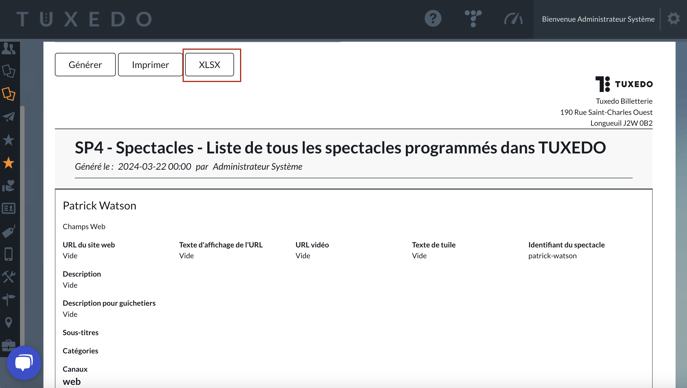
Task: Open the dashboard gauge icon
Action: [x=513, y=19]
